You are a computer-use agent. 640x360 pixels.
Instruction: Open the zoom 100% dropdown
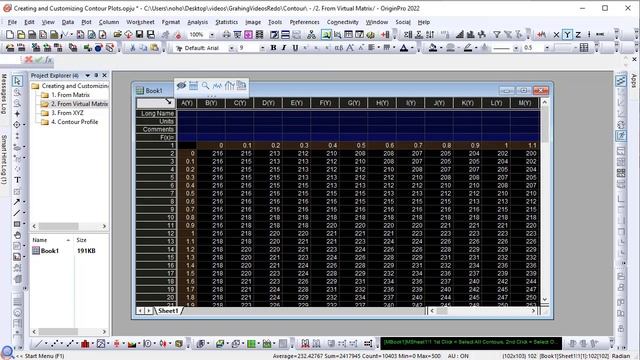pyautogui.click(x=212, y=35)
